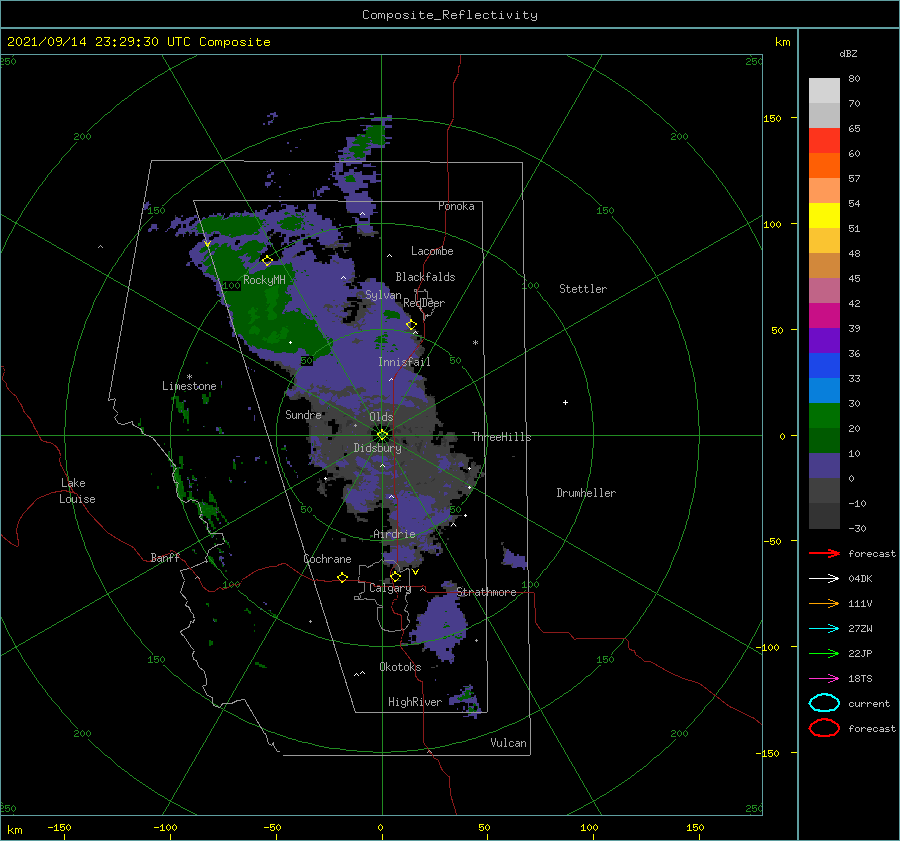This screenshot has width=900, height=841.
Task: Click the dBZ legend heading
Action: pos(848,53)
